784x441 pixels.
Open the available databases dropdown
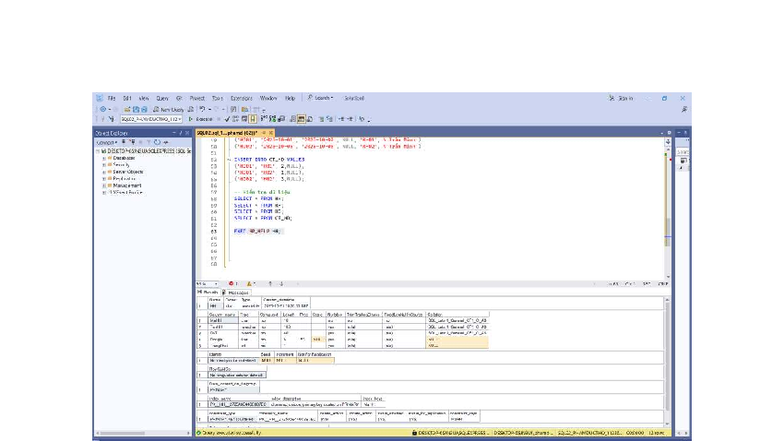pyautogui.click(x=151, y=119)
